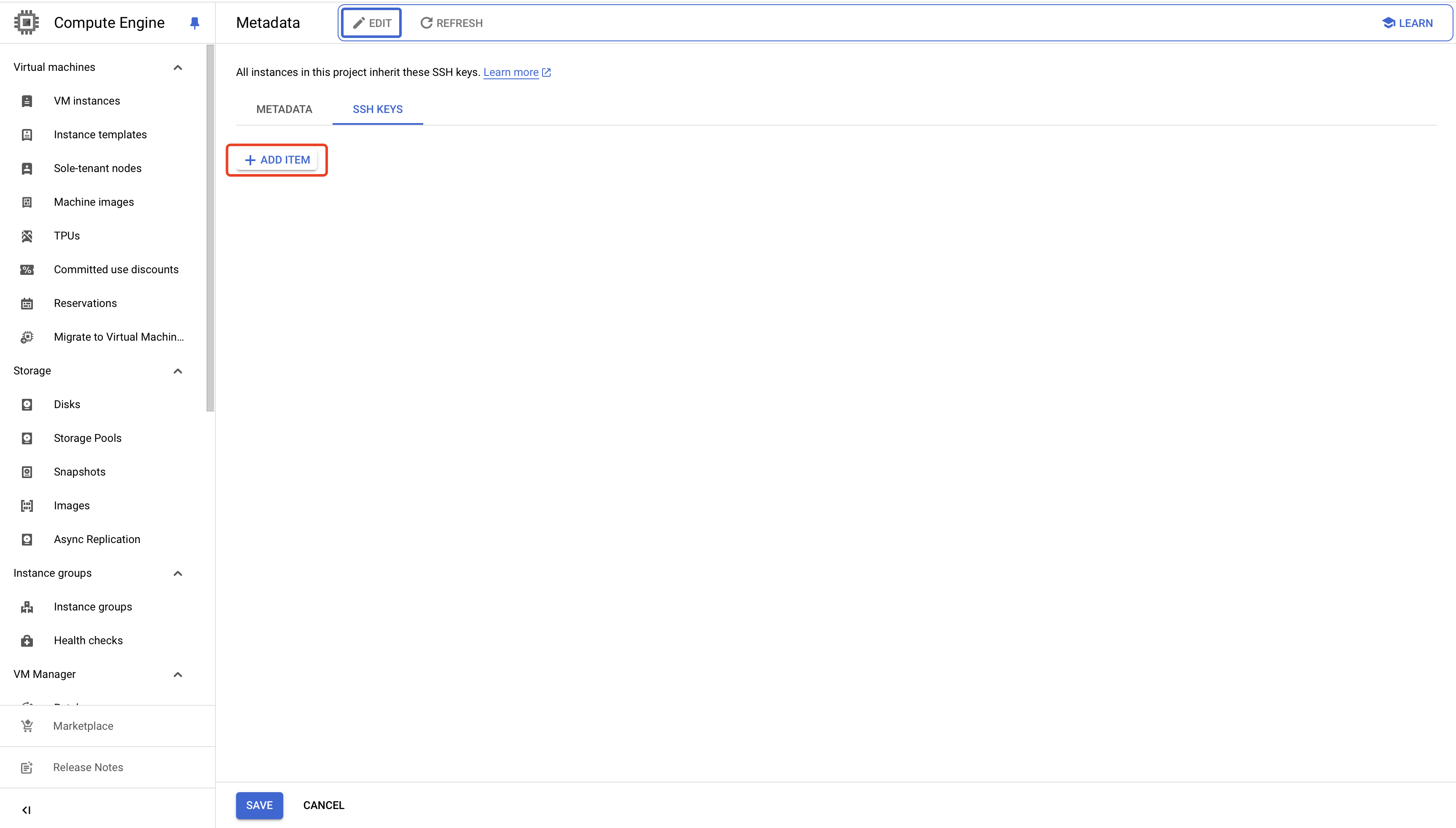Open the Learn panel
Image resolution: width=1456 pixels, height=828 pixels.
click(1407, 23)
